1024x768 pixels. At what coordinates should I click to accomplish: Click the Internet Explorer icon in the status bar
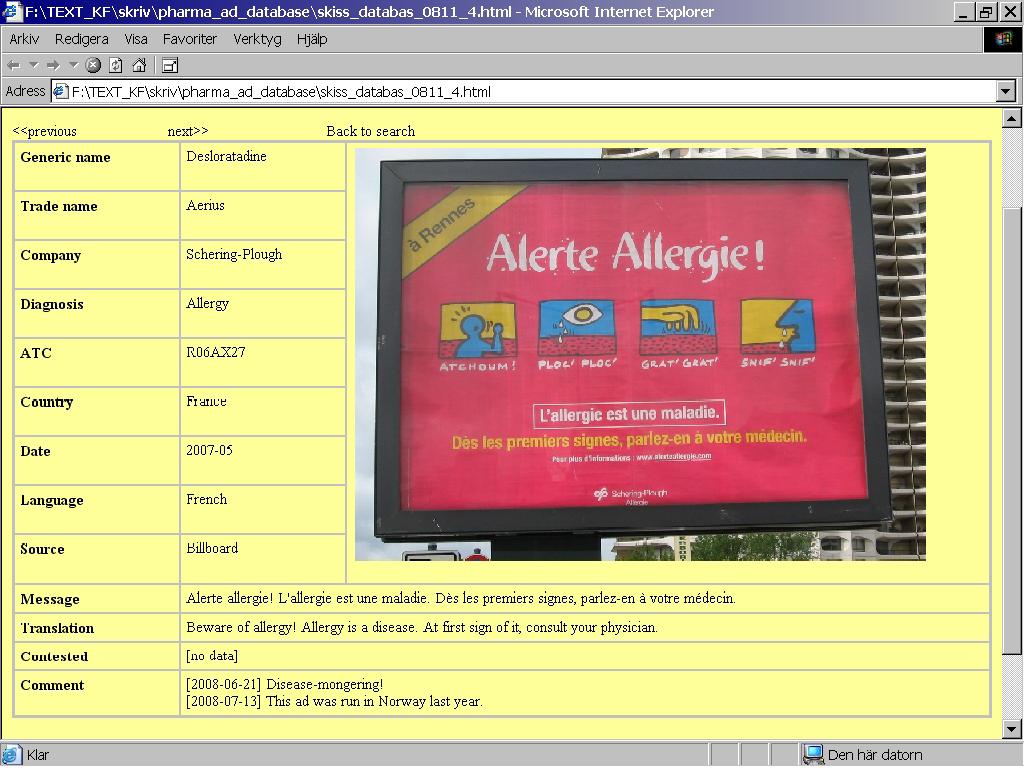click(12, 755)
